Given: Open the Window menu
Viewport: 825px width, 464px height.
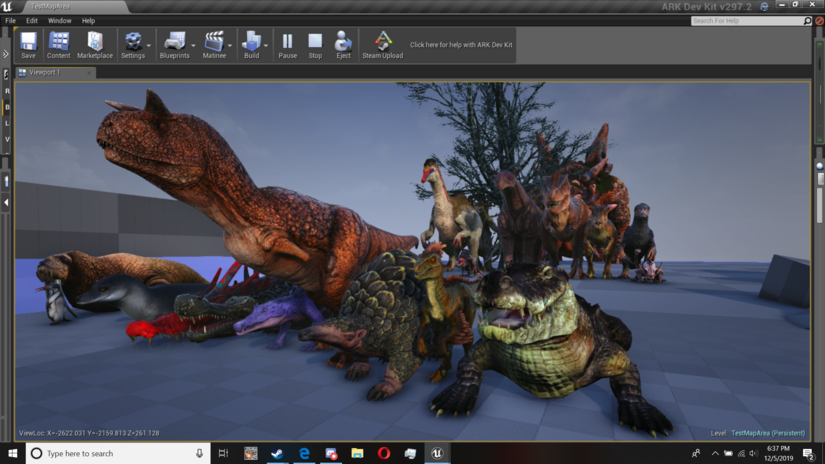Looking at the screenshot, I should click(59, 20).
